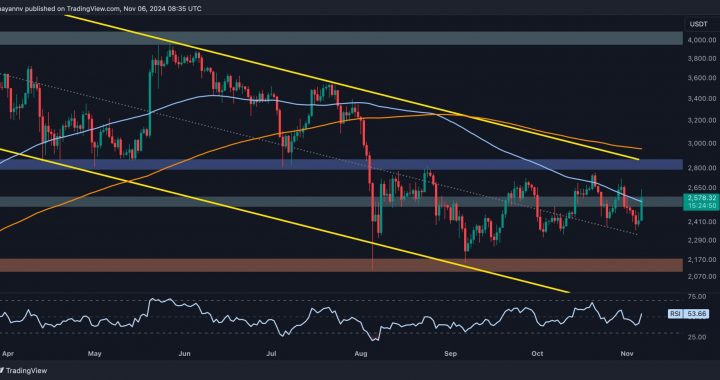Click the 2,650.00 price axis label

pyautogui.click(x=701, y=188)
